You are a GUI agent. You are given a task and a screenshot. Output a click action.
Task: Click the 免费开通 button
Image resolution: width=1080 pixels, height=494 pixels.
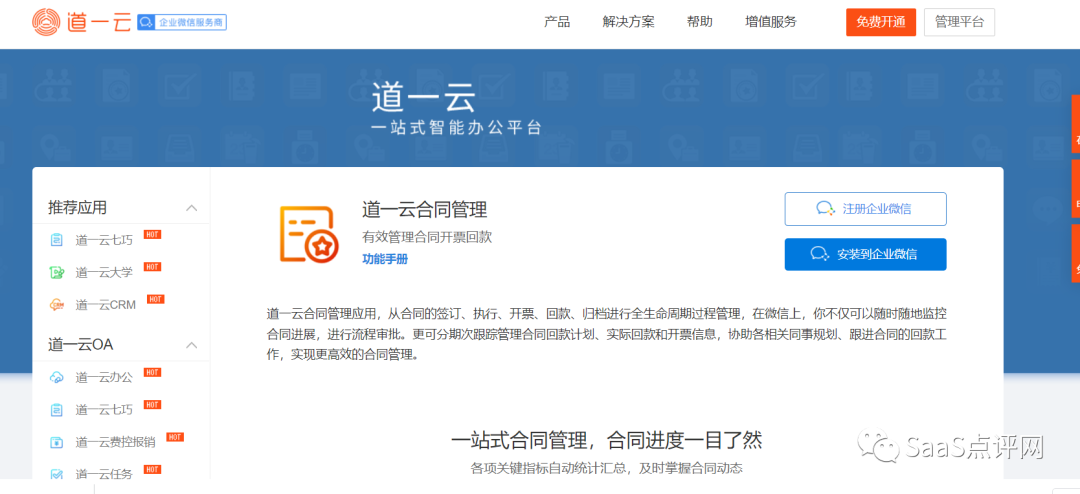click(881, 22)
